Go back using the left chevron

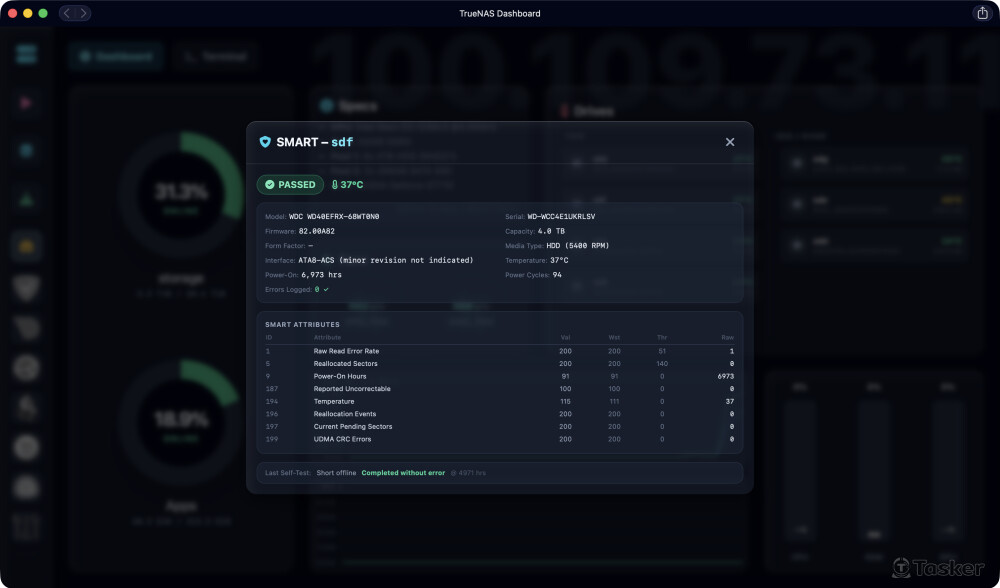[68, 13]
